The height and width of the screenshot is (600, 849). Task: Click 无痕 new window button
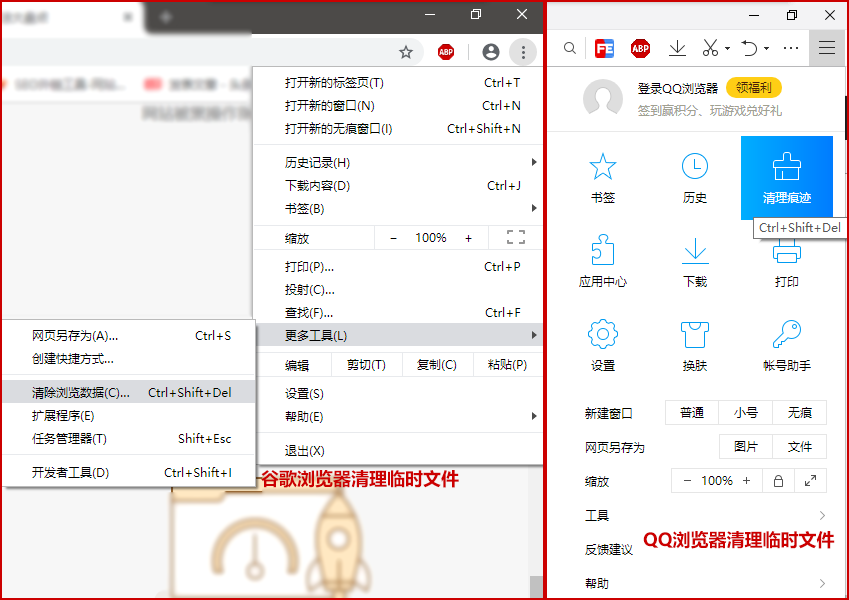click(800, 413)
